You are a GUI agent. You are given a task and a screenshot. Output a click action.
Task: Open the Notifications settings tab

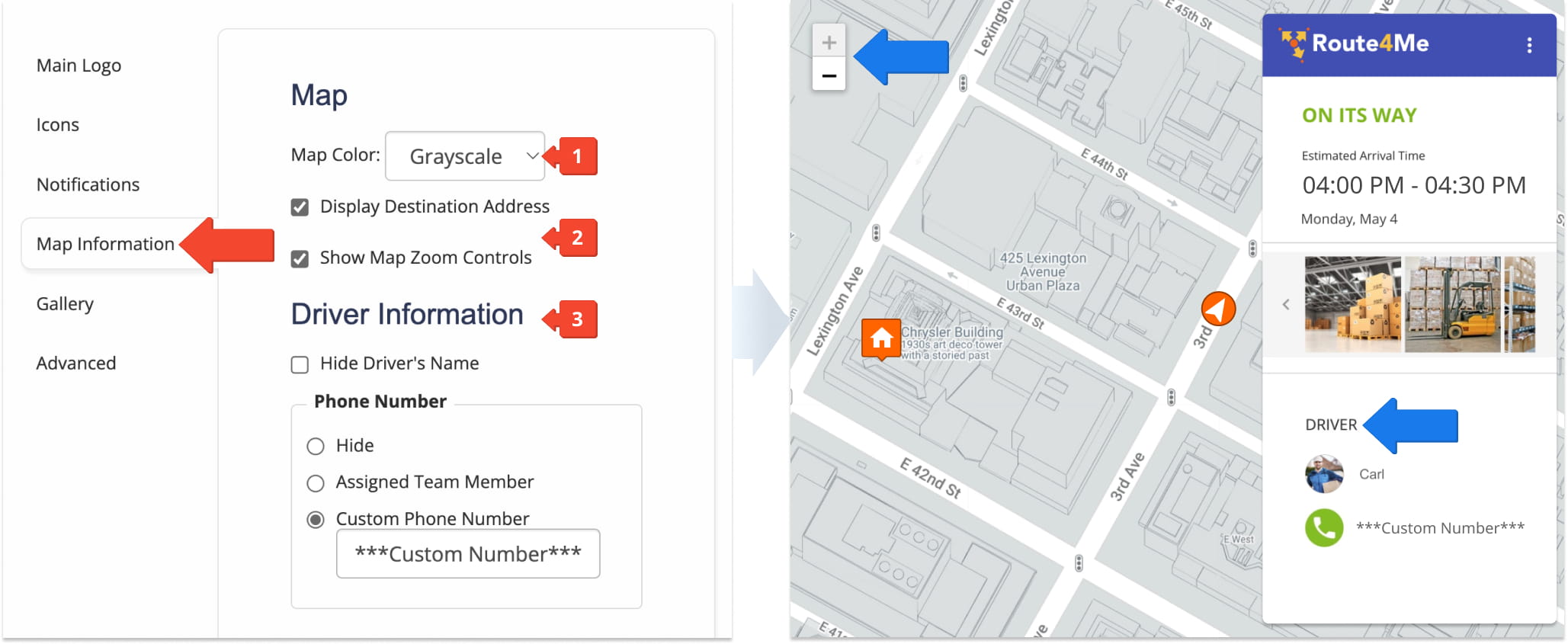pyautogui.click(x=88, y=184)
